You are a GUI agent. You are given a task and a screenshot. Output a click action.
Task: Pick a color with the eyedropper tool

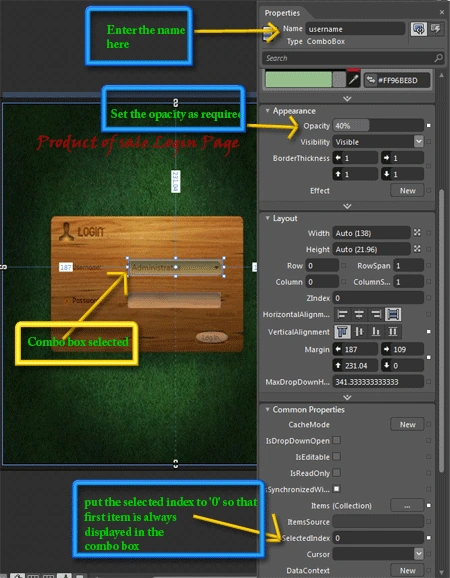click(353, 80)
